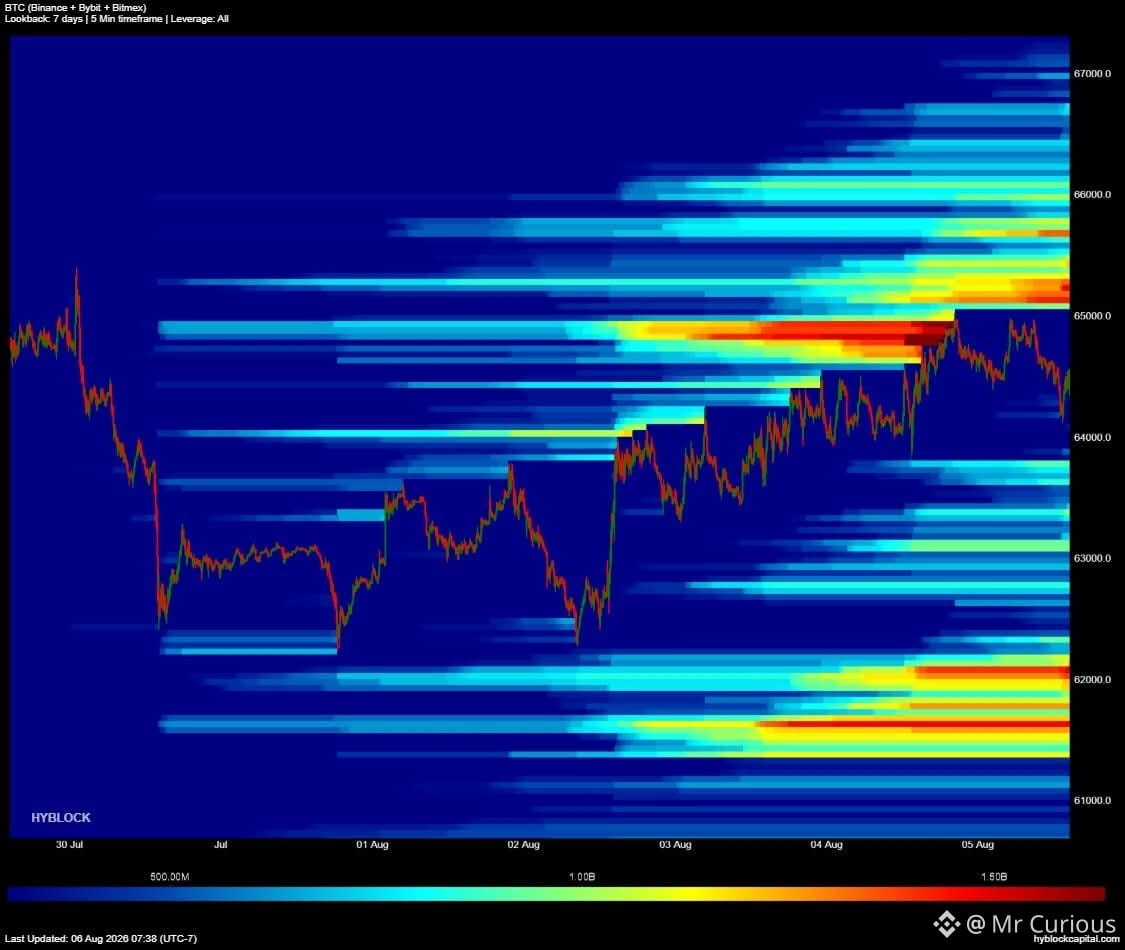Select the 04 Aug date label
Image resolution: width=1125 pixels, height=950 pixels.
827,845
